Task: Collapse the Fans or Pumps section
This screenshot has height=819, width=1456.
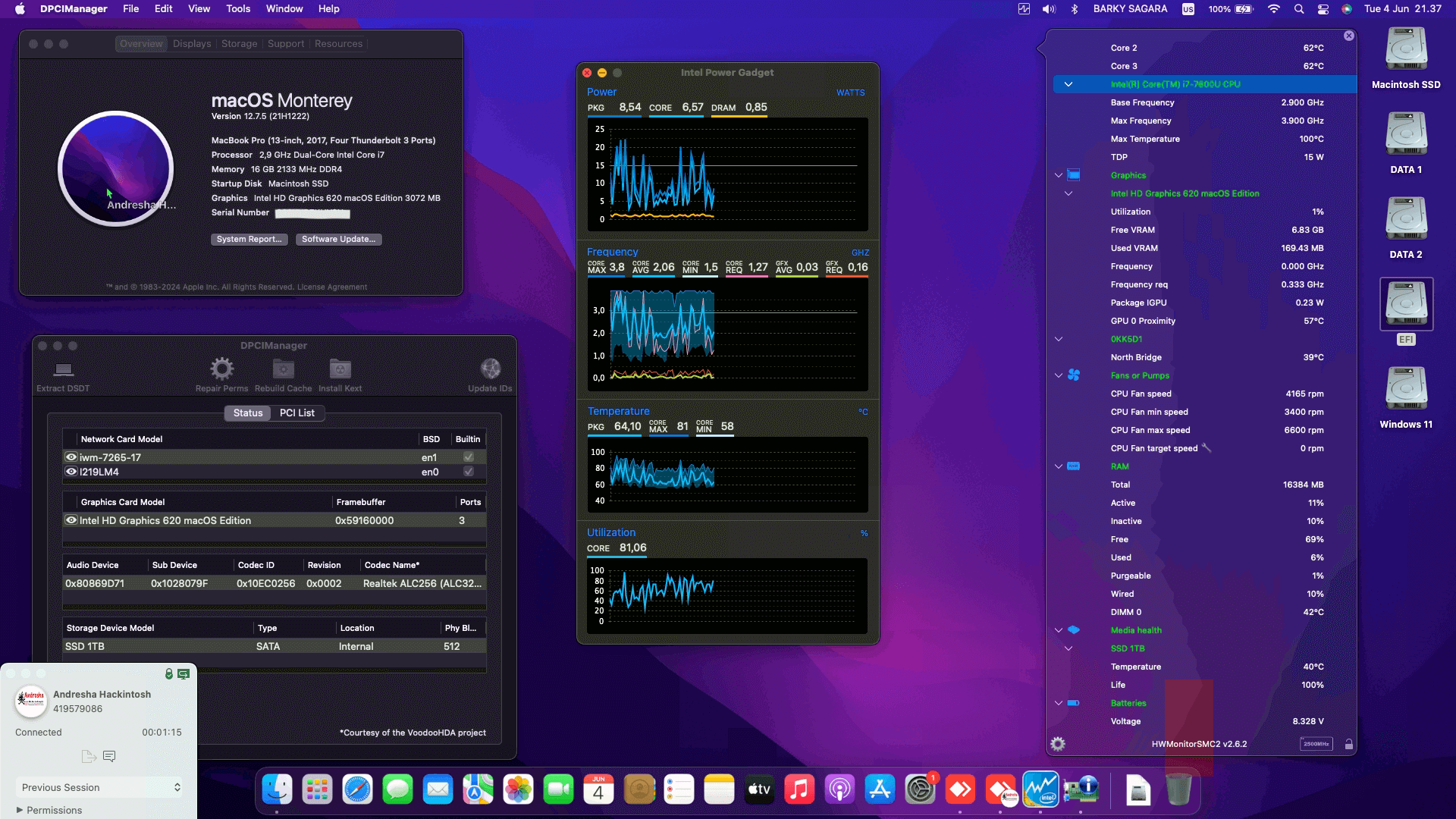Action: coord(1059,375)
